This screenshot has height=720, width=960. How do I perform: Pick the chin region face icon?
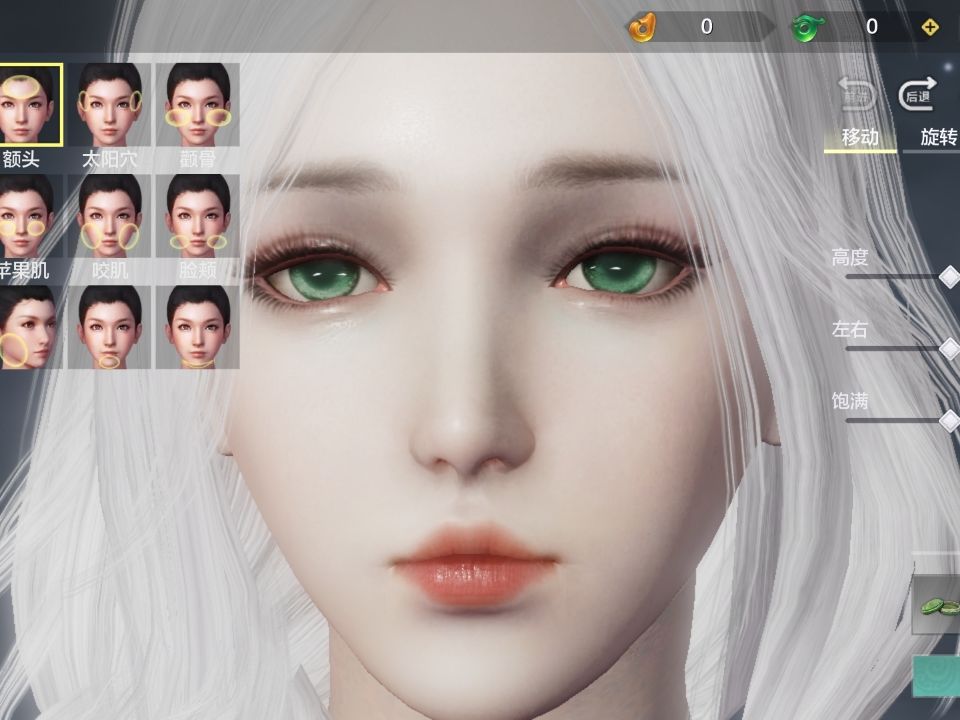pos(109,327)
